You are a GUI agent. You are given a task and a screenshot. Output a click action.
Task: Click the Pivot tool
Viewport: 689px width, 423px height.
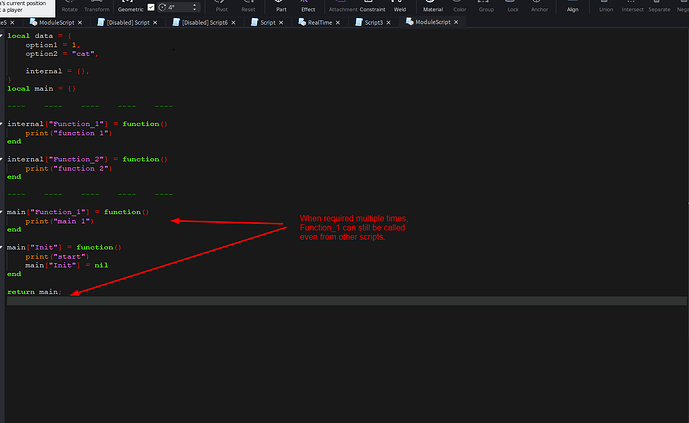[x=221, y=6]
